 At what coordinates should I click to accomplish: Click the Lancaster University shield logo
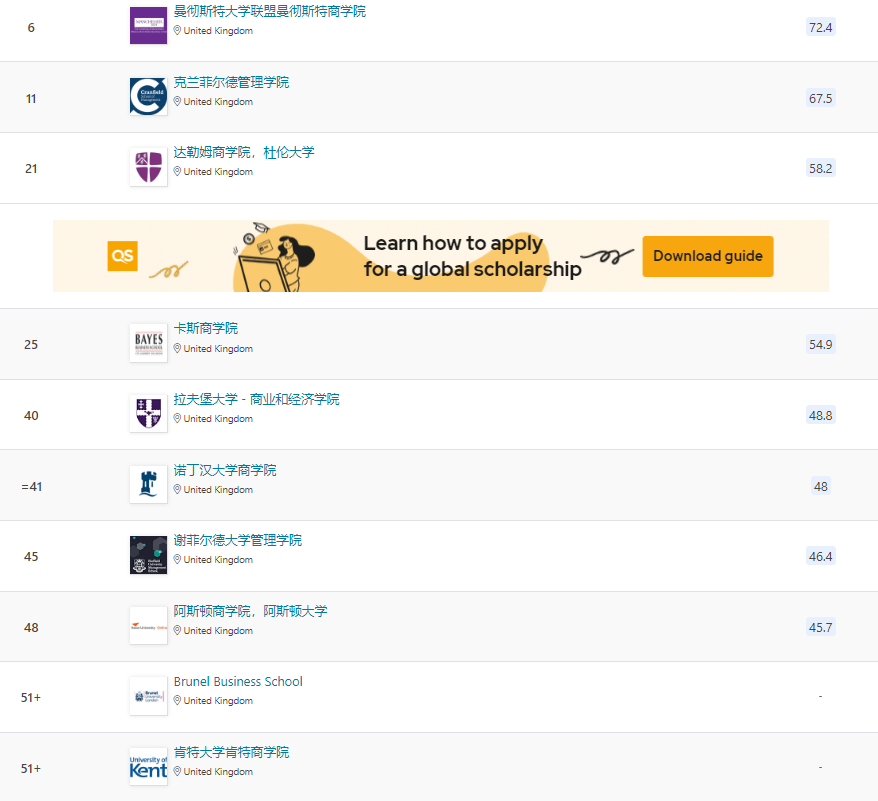click(x=148, y=413)
